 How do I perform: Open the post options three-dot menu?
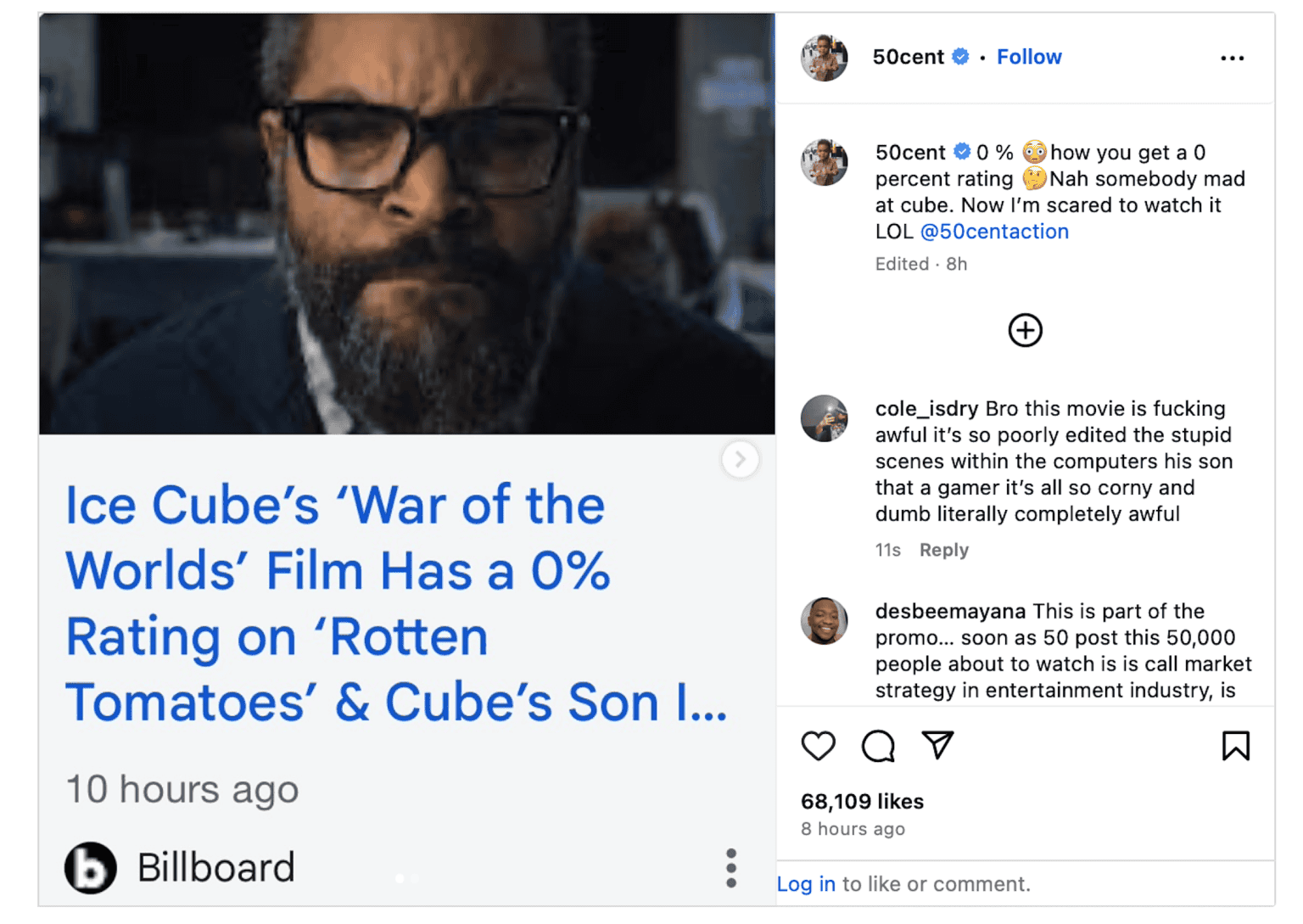tap(1232, 58)
